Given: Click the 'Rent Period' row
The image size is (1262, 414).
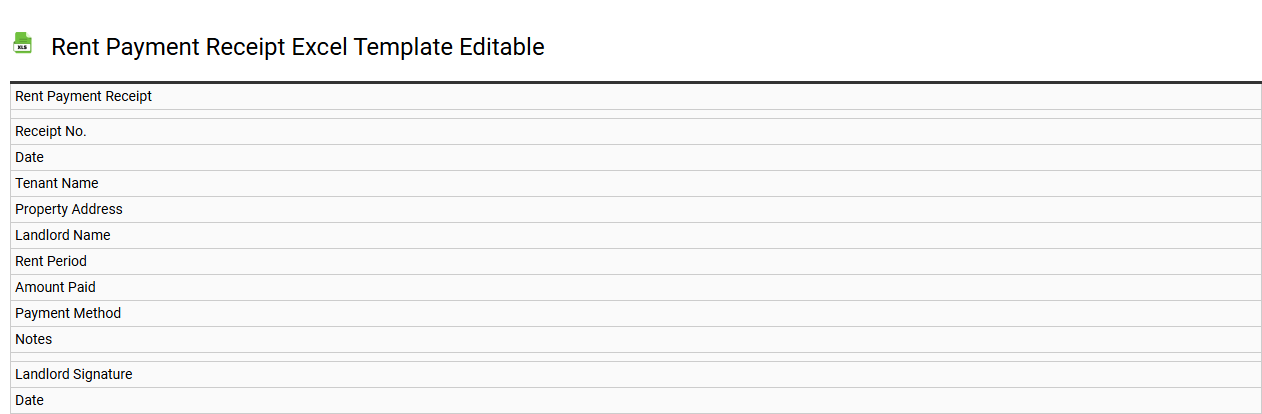Looking at the screenshot, I should pyautogui.click(x=51, y=261).
